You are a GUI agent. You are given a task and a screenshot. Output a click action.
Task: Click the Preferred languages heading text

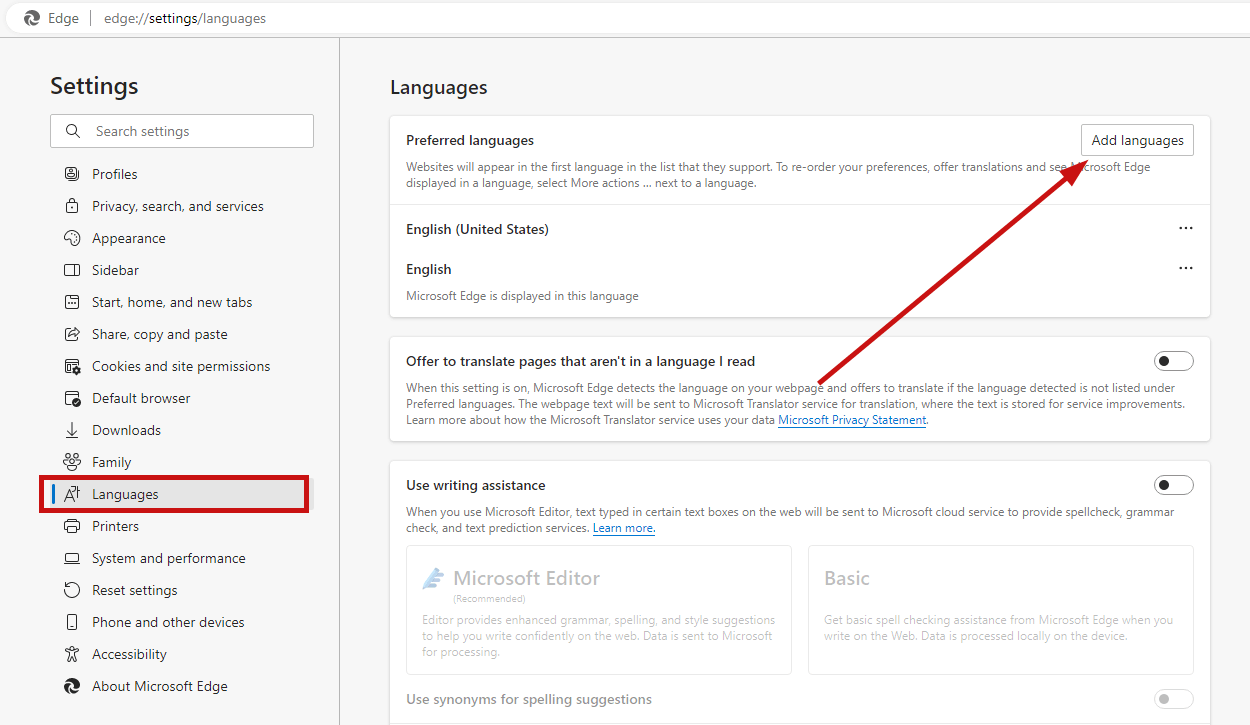pyautogui.click(x=470, y=140)
